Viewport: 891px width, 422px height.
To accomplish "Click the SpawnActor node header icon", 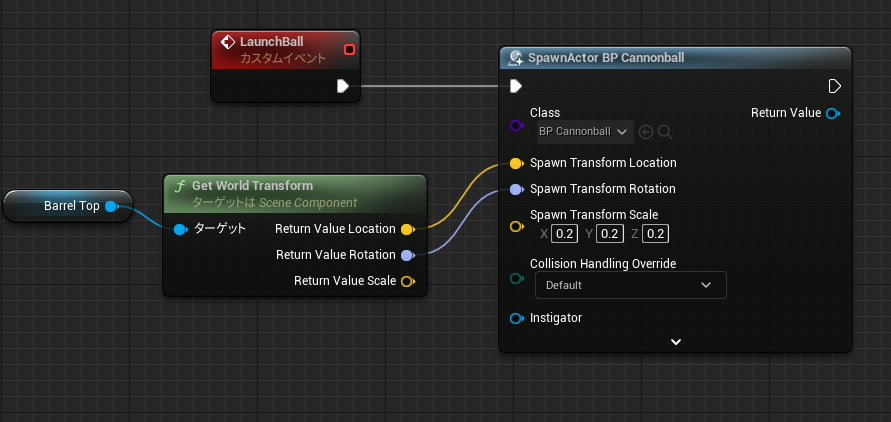I will (x=516, y=58).
